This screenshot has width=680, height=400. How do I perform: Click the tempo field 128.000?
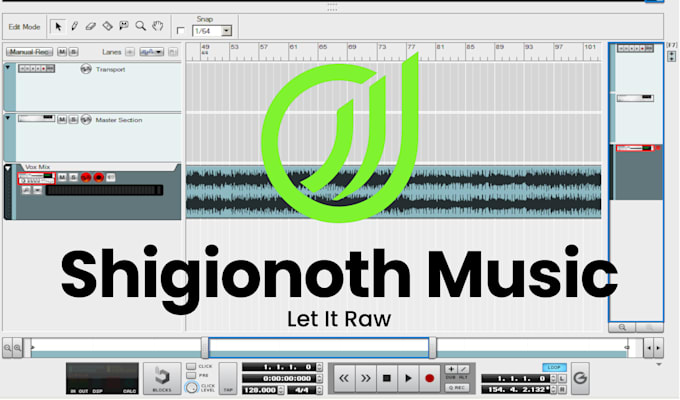(x=260, y=390)
